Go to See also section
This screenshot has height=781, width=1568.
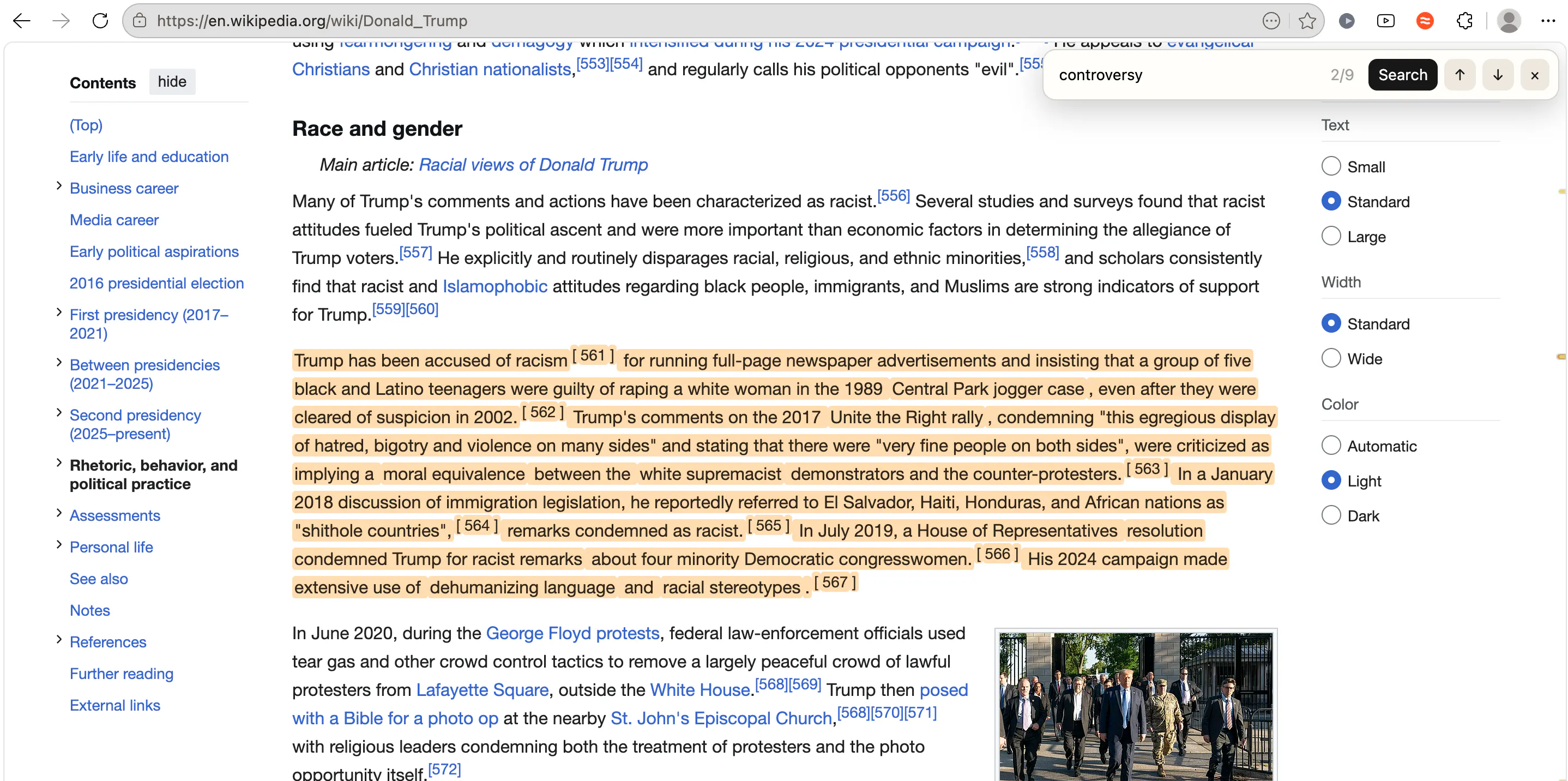click(x=99, y=579)
